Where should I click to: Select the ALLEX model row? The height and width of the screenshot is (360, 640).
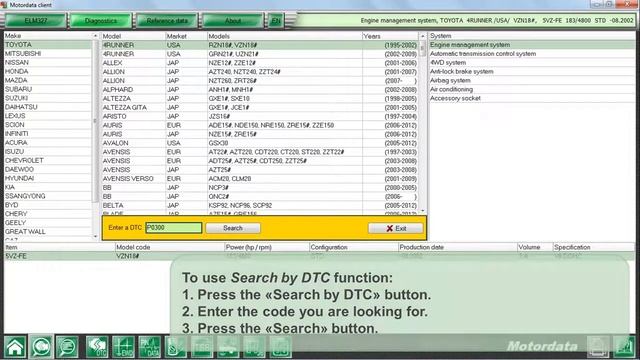click(x=260, y=63)
